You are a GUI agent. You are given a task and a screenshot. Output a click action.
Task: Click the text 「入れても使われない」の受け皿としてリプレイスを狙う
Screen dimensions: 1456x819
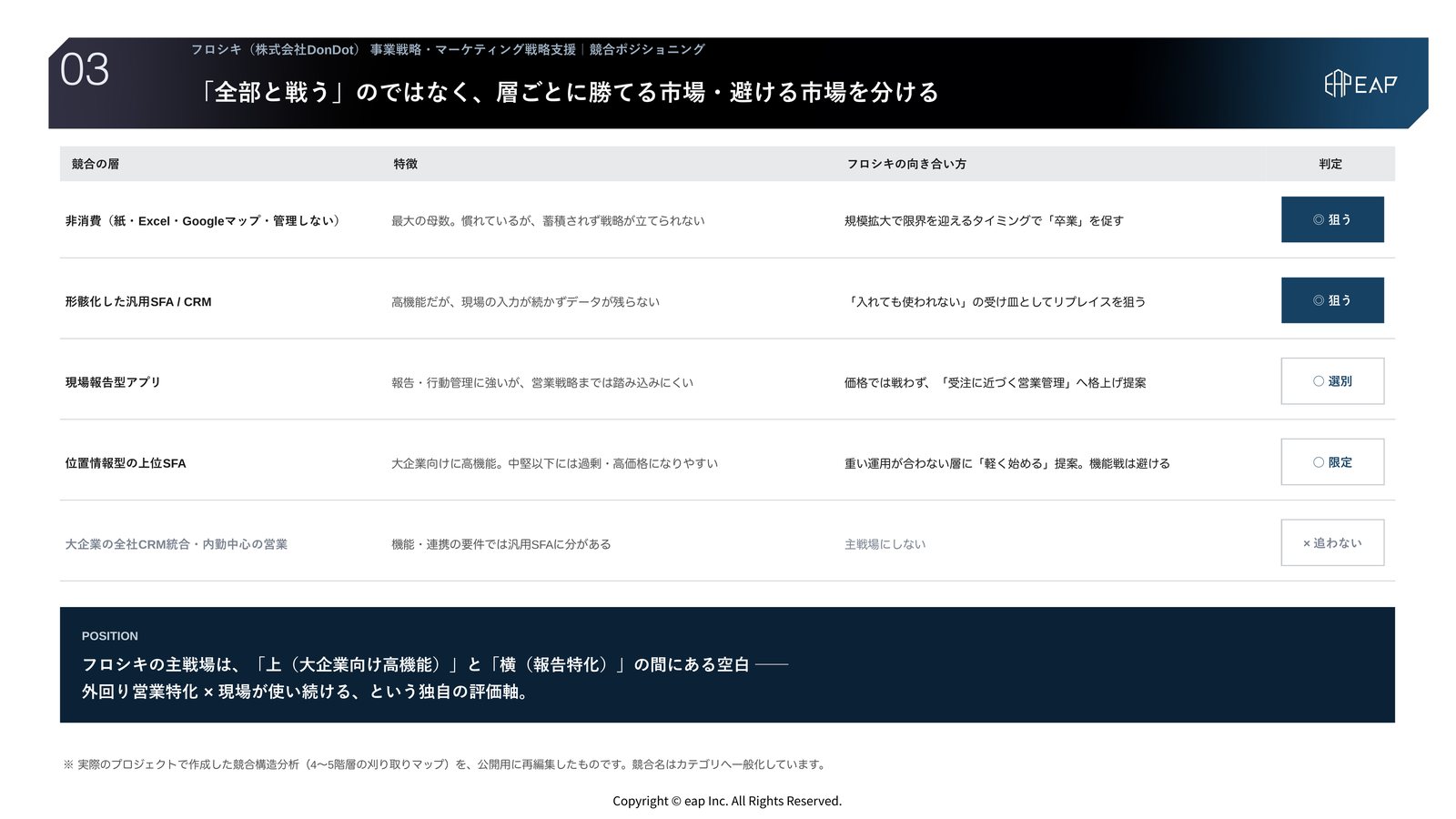tap(996, 301)
